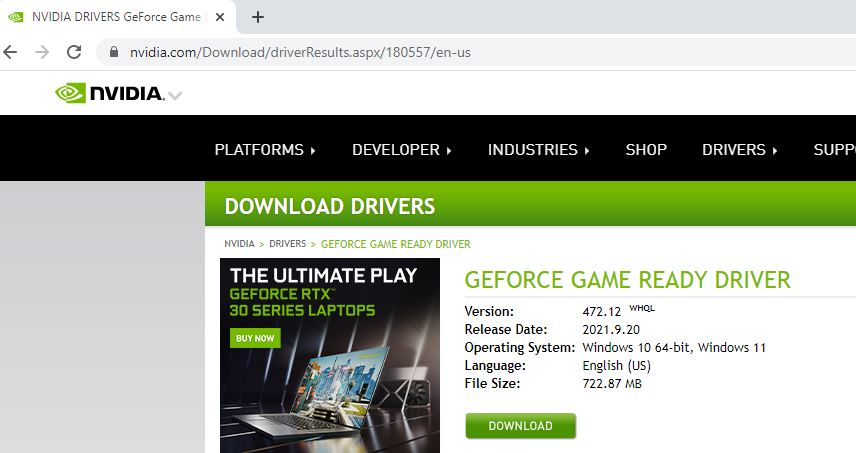Click the operating system value Windows 10 64-bit

[636, 348]
